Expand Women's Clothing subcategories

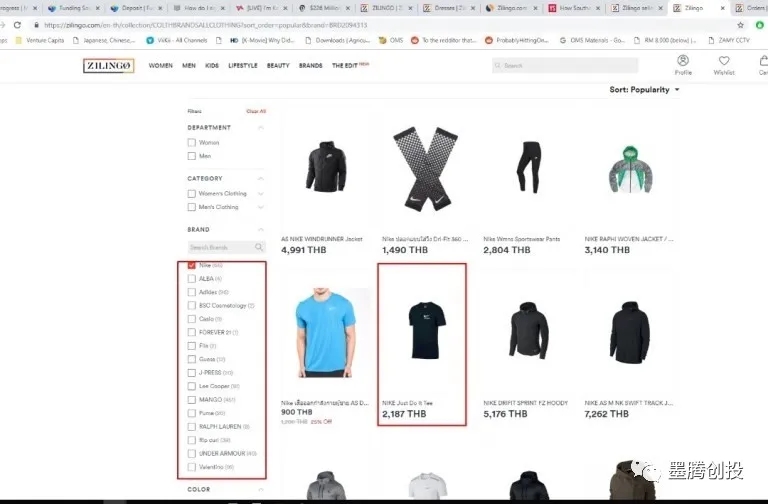(x=261, y=193)
